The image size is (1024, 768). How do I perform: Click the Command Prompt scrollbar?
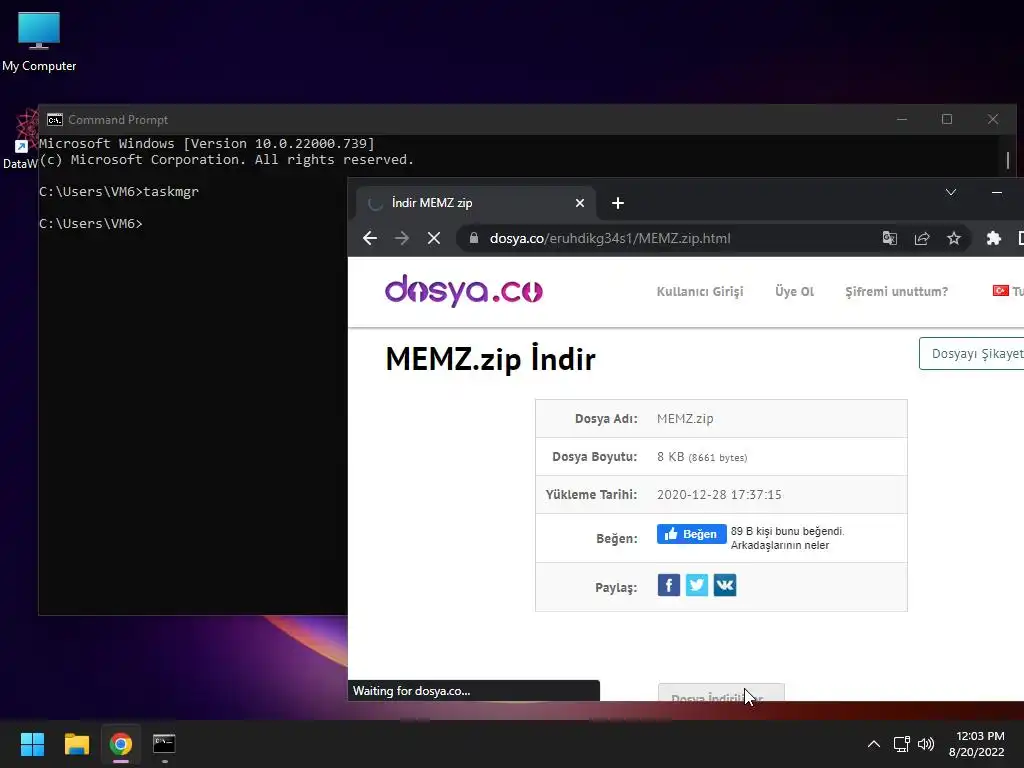(x=1008, y=160)
